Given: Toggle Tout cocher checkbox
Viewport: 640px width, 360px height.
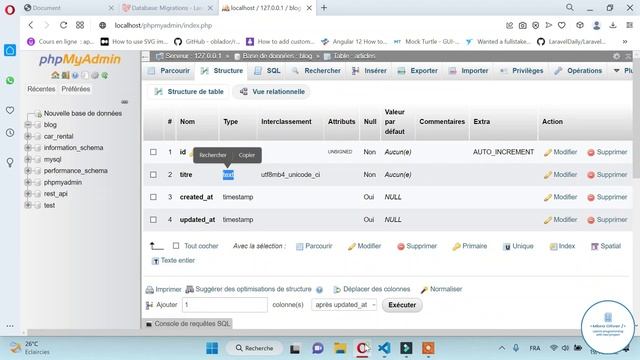Looking at the screenshot, I should pos(176,246).
